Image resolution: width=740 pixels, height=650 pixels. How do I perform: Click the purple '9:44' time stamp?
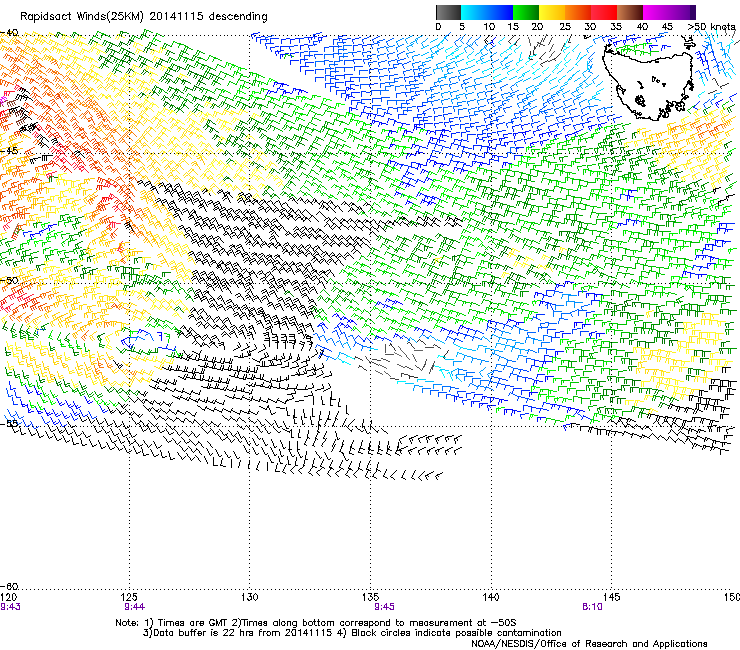tap(135, 607)
